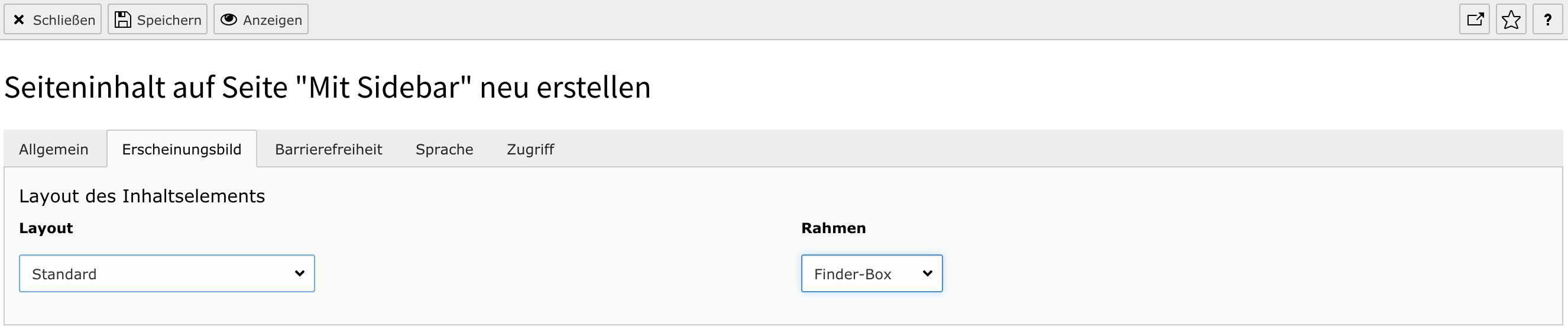Click the Speichern button label
This screenshot has width=1568, height=329.
169,20
